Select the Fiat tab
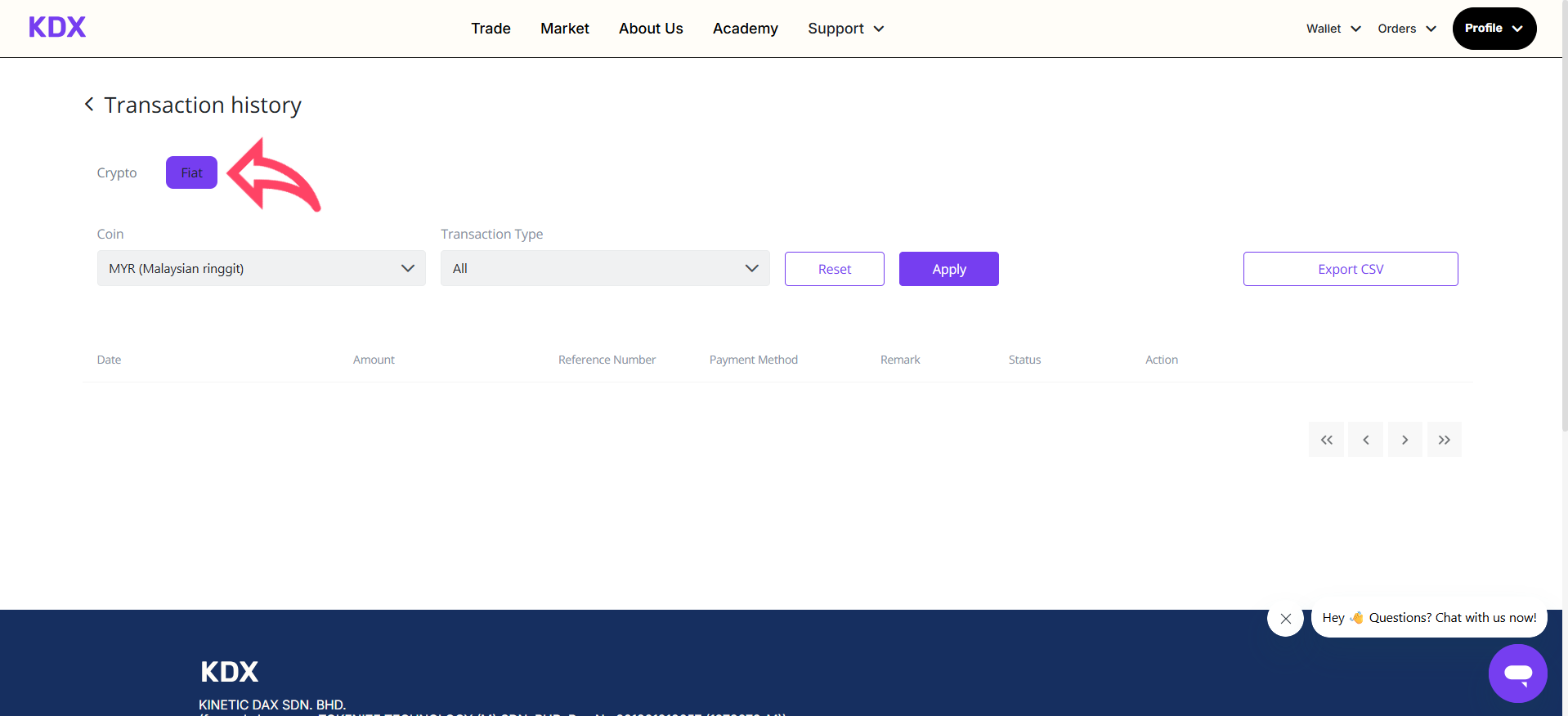1568x716 pixels. coord(191,172)
